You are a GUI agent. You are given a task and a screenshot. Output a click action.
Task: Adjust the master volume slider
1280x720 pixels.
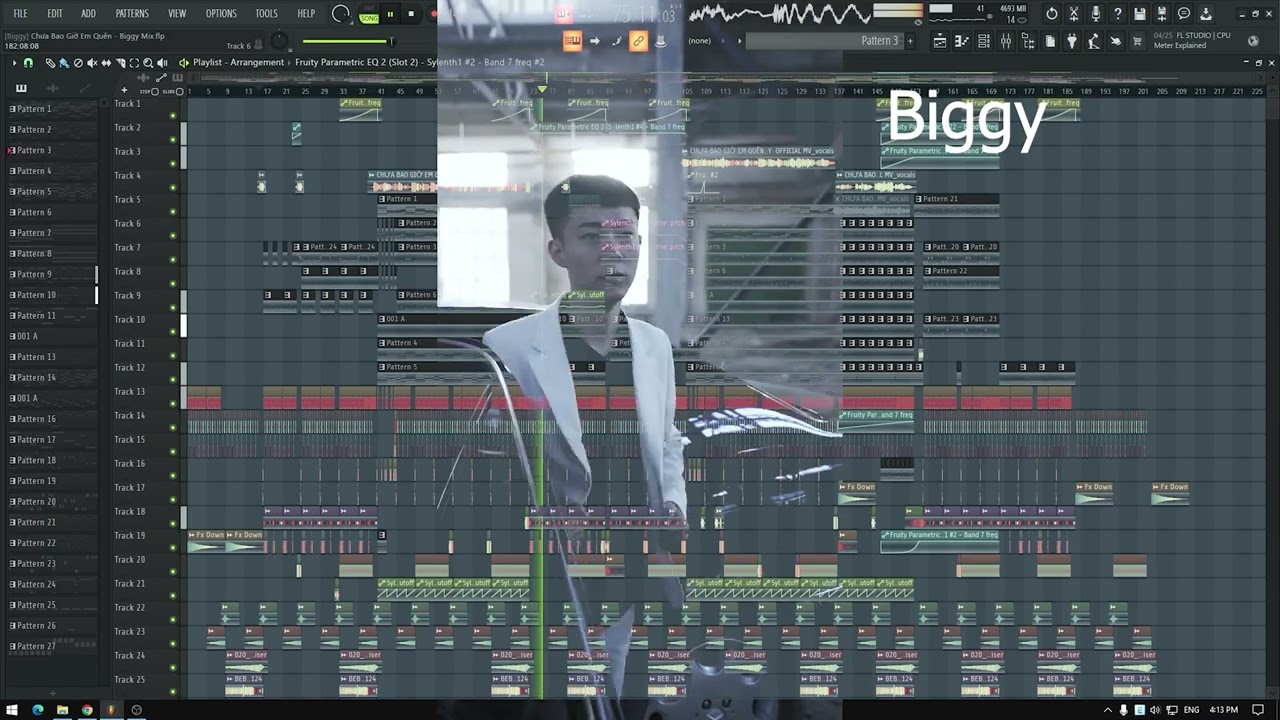tap(347, 41)
